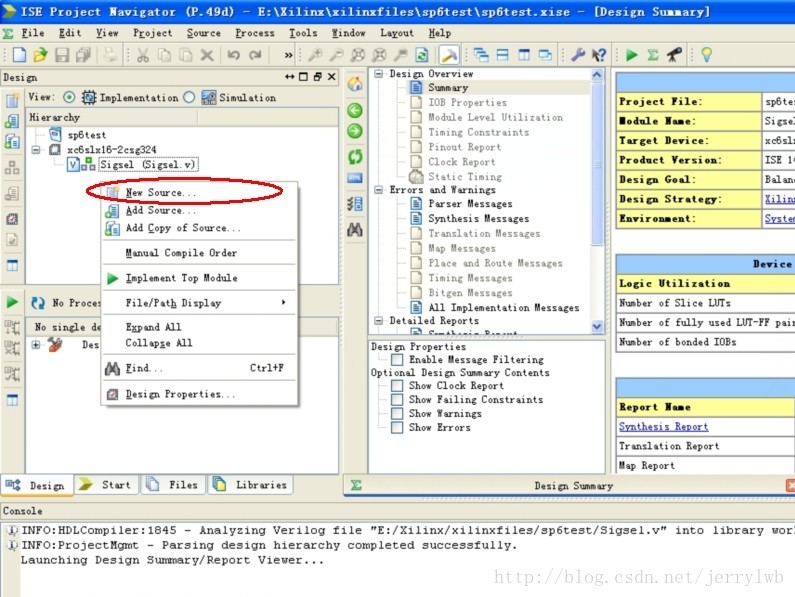Click the Redo arrow toolbar icon
The image size is (795, 597).
(255, 55)
